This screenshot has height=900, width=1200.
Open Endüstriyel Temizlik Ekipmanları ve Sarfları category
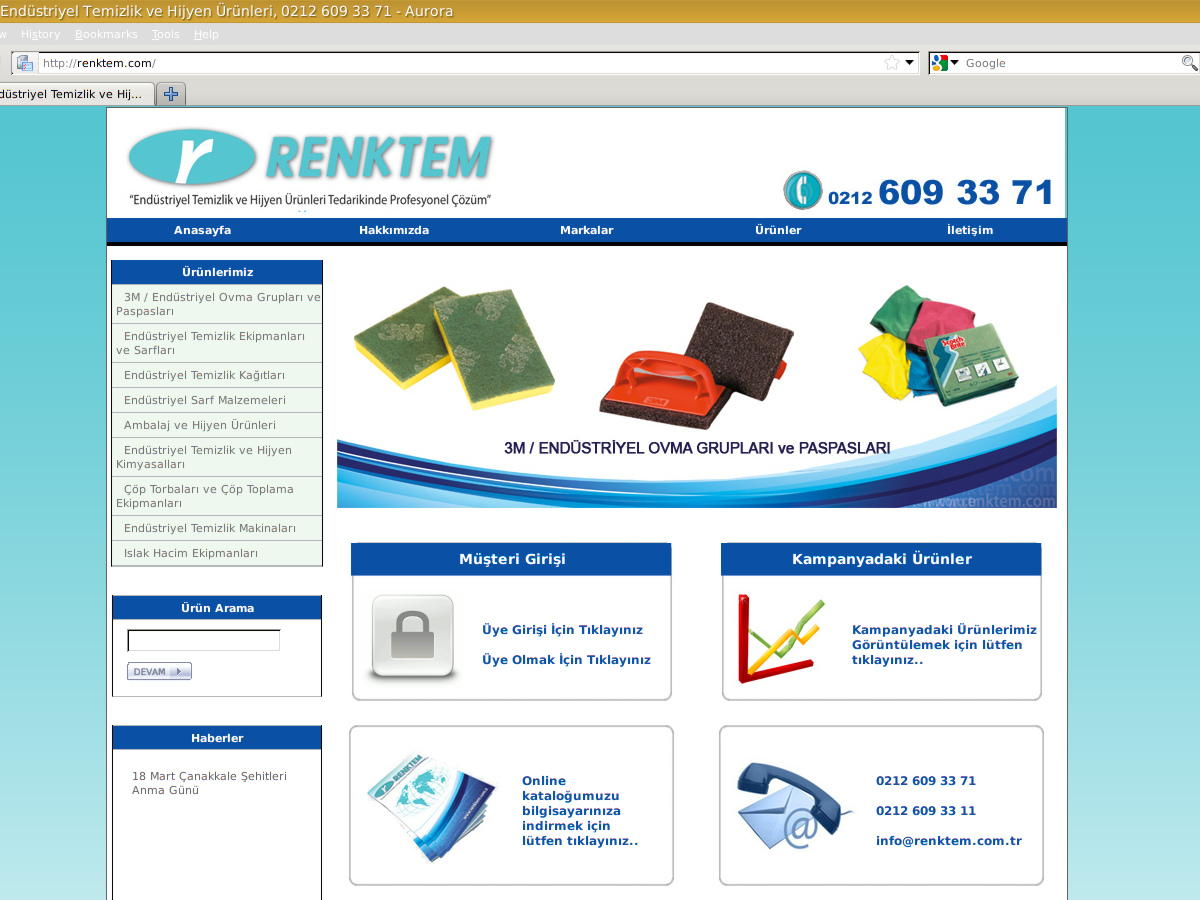pos(217,343)
